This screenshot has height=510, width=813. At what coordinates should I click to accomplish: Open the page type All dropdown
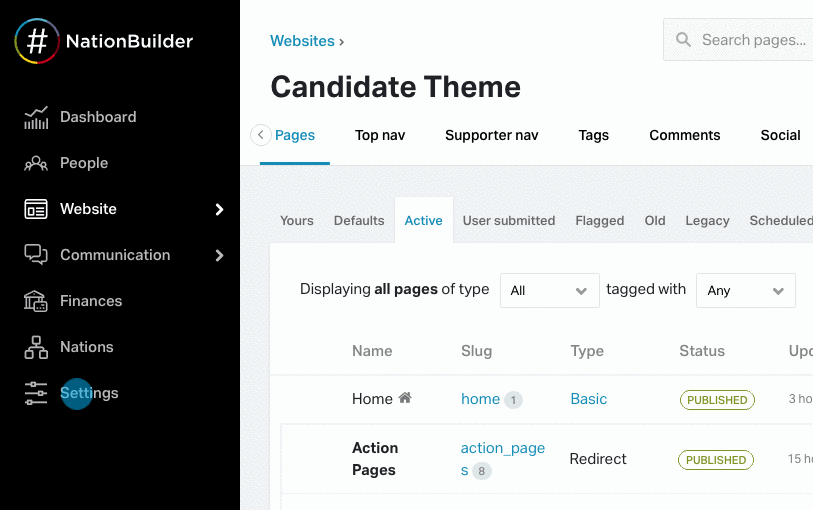click(549, 290)
